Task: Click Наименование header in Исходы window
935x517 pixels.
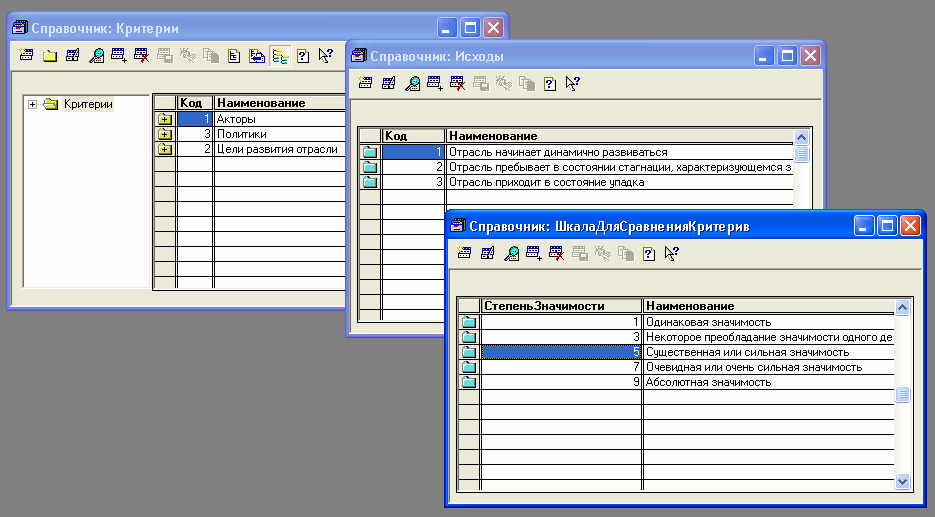Action: pos(620,136)
